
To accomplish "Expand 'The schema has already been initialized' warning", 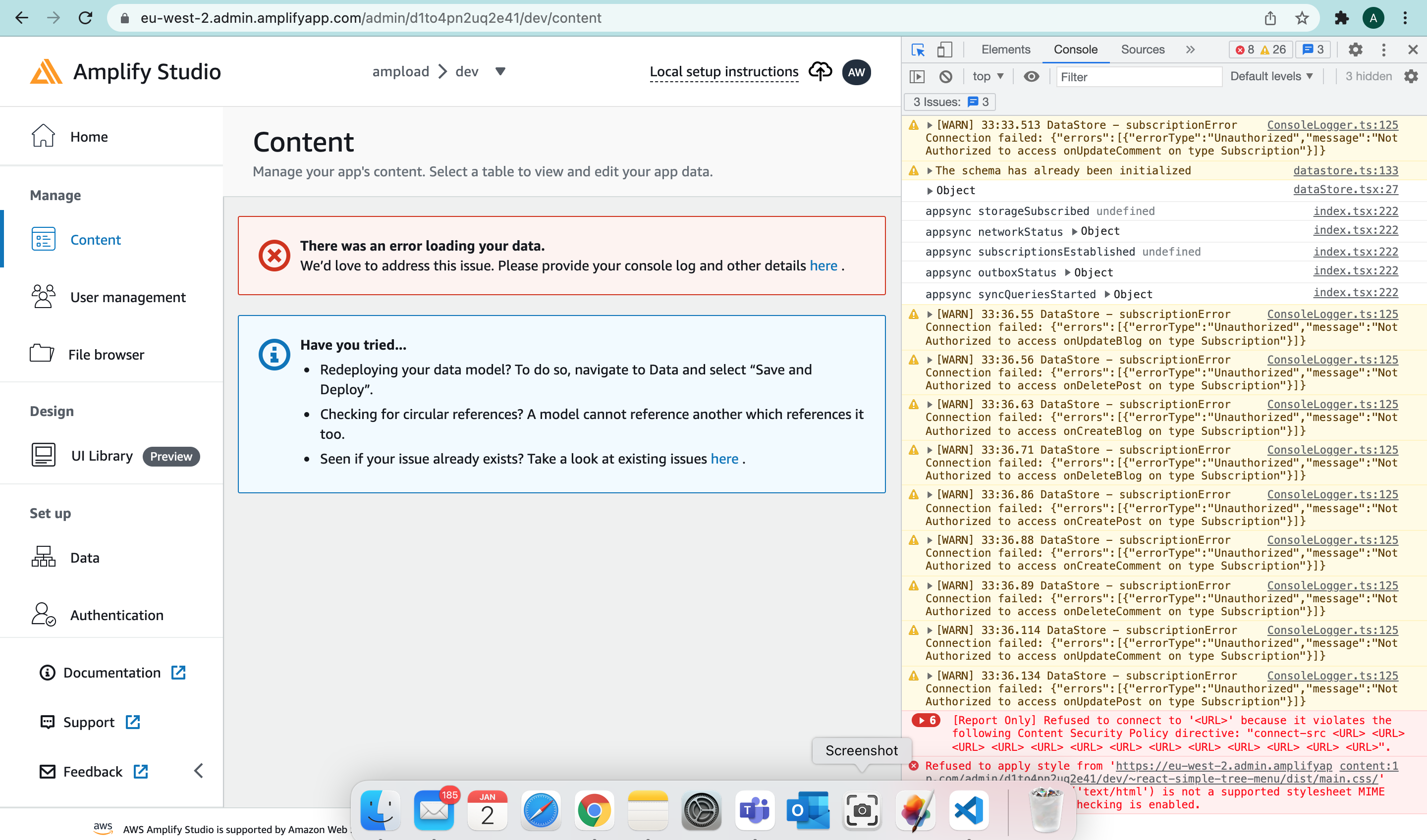I will point(929,170).
